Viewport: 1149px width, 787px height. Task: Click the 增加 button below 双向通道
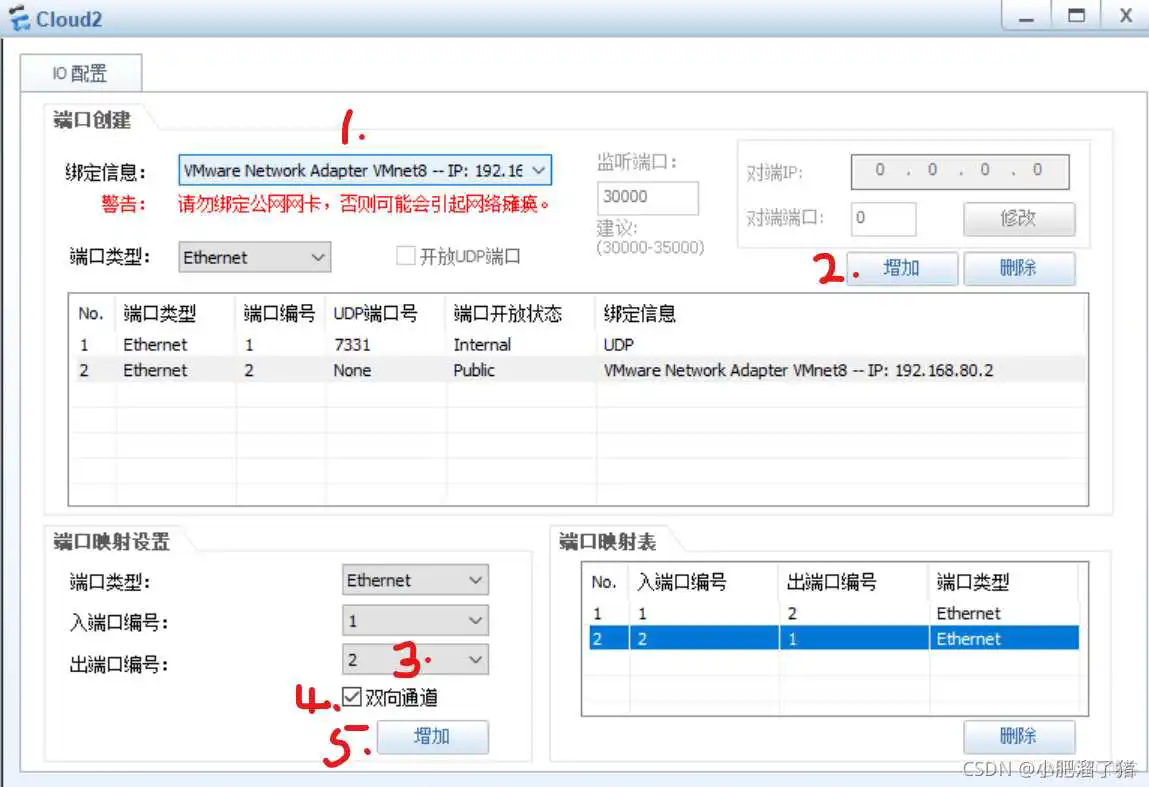pyautogui.click(x=434, y=737)
